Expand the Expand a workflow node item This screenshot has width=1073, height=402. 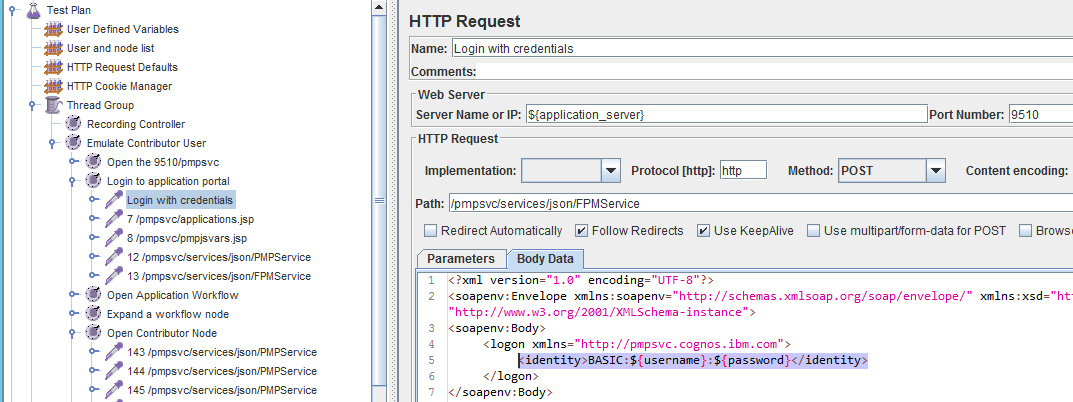[73, 314]
